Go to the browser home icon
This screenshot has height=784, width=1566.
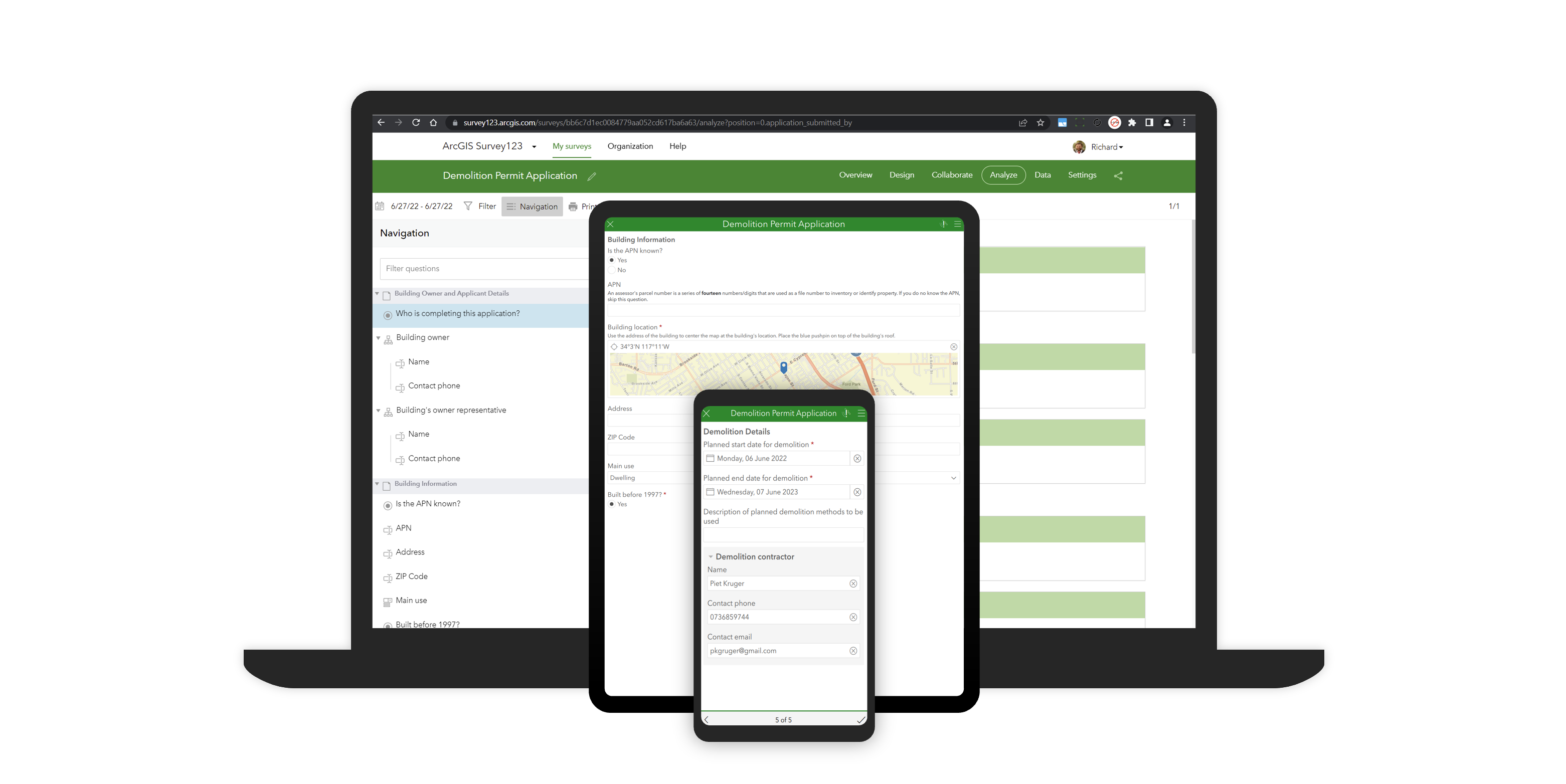(433, 122)
